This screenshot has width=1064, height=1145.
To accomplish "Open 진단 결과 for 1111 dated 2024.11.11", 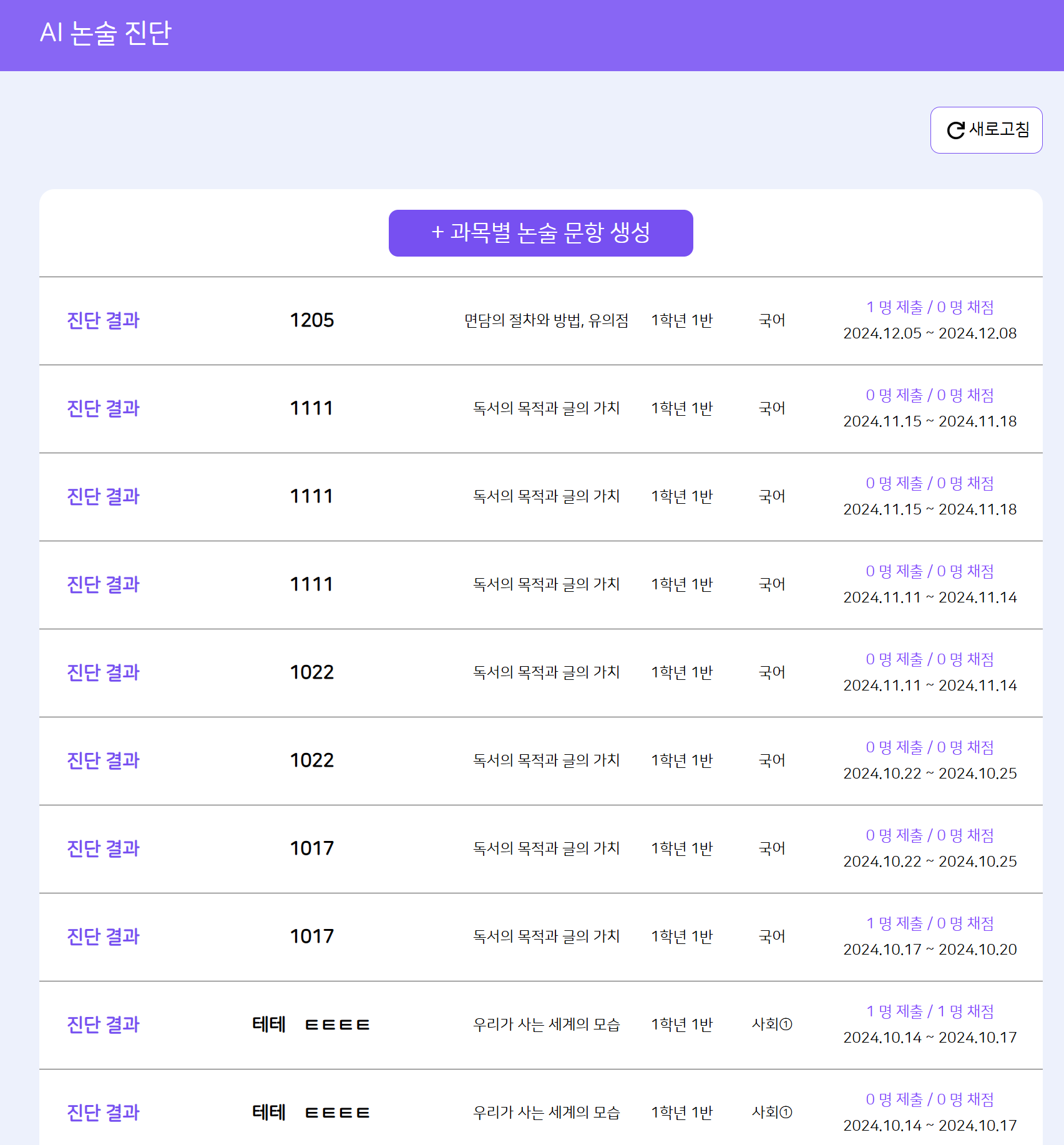I will point(104,584).
